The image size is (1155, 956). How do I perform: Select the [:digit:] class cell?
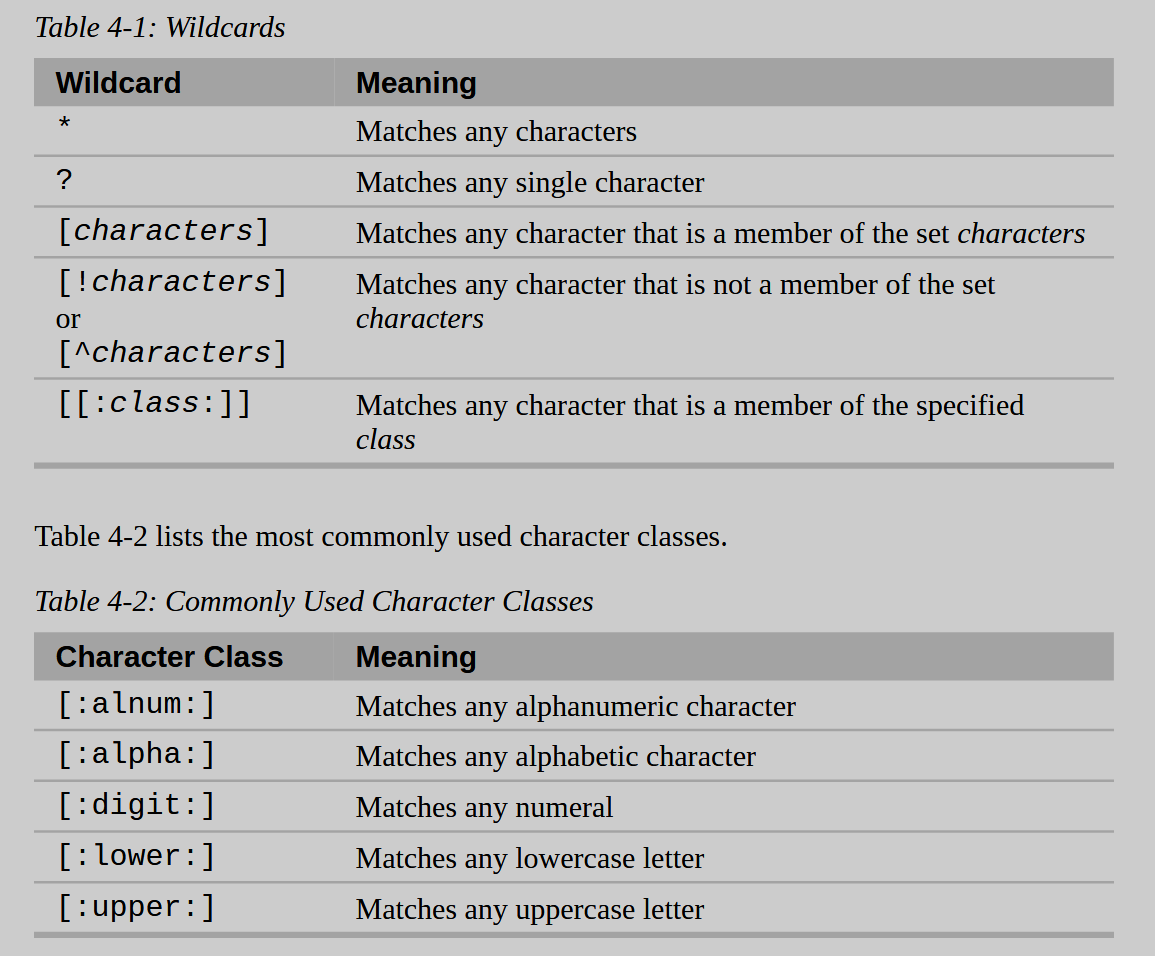136,805
